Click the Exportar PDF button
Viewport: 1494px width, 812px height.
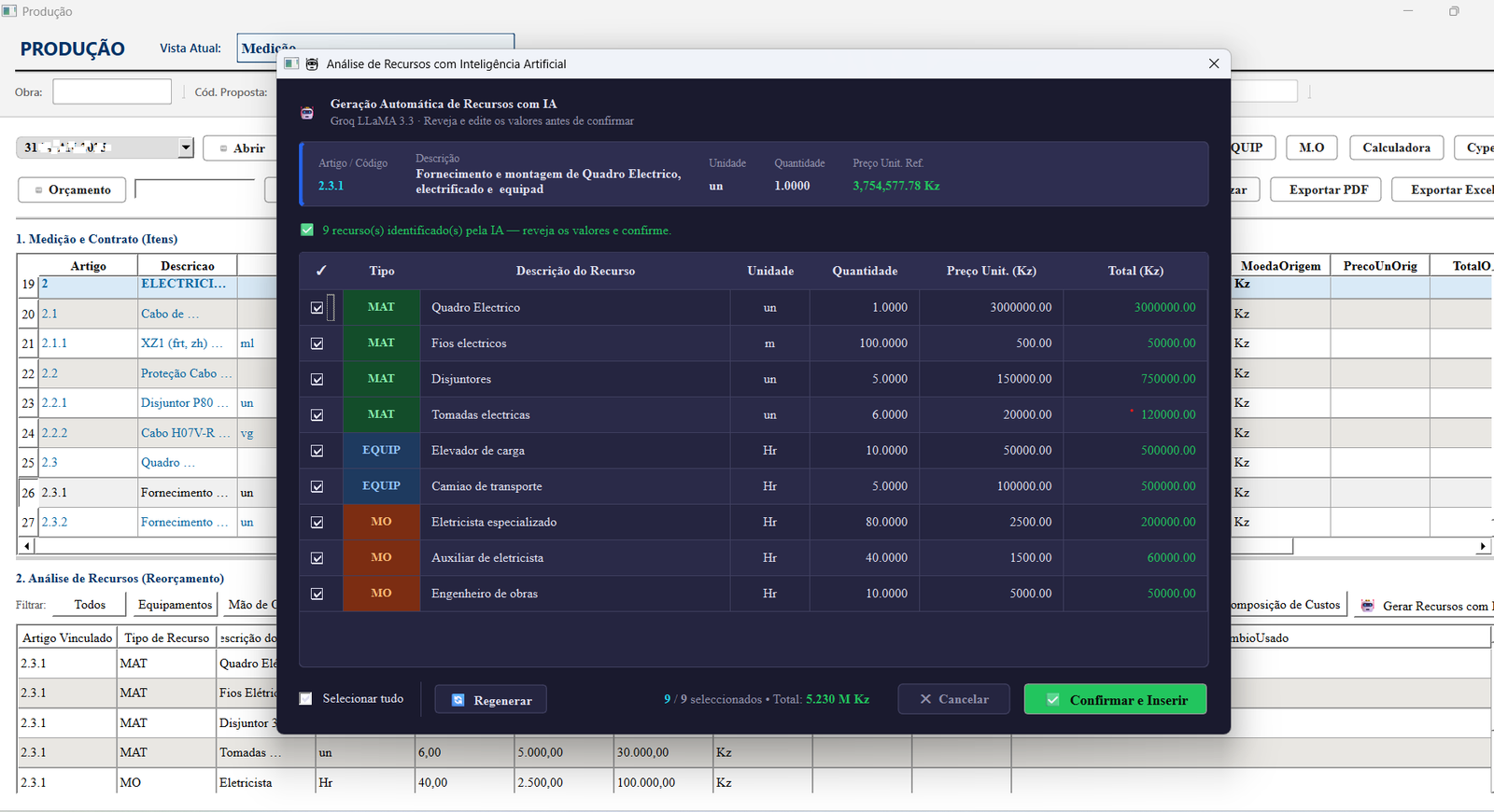pyautogui.click(x=1328, y=189)
